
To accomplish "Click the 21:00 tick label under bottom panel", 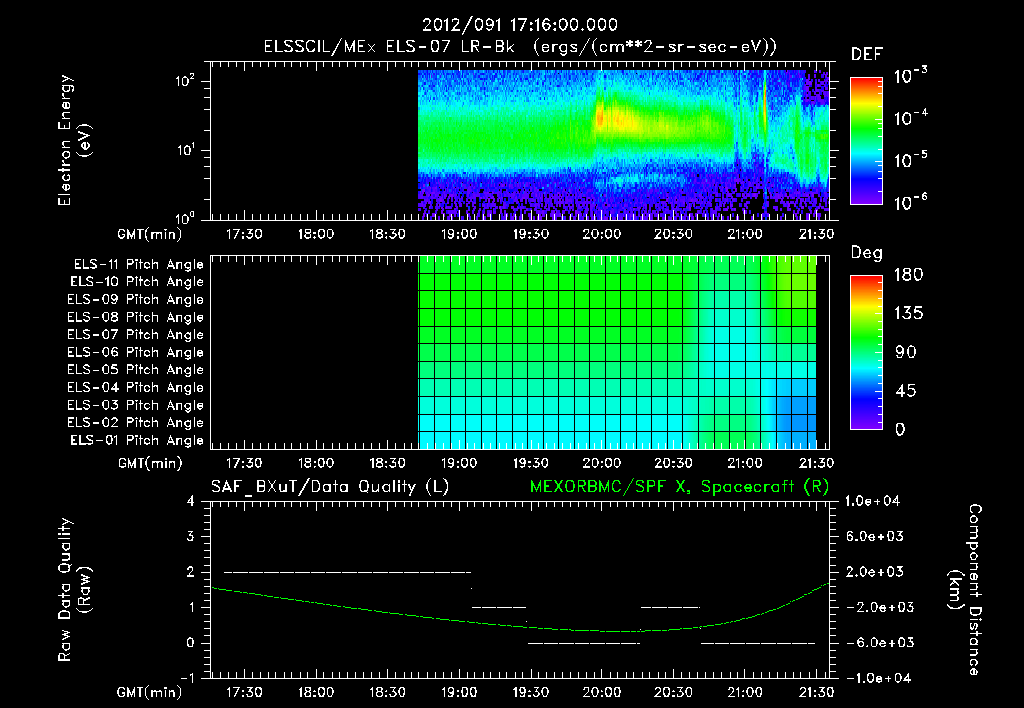I will (x=744, y=692).
